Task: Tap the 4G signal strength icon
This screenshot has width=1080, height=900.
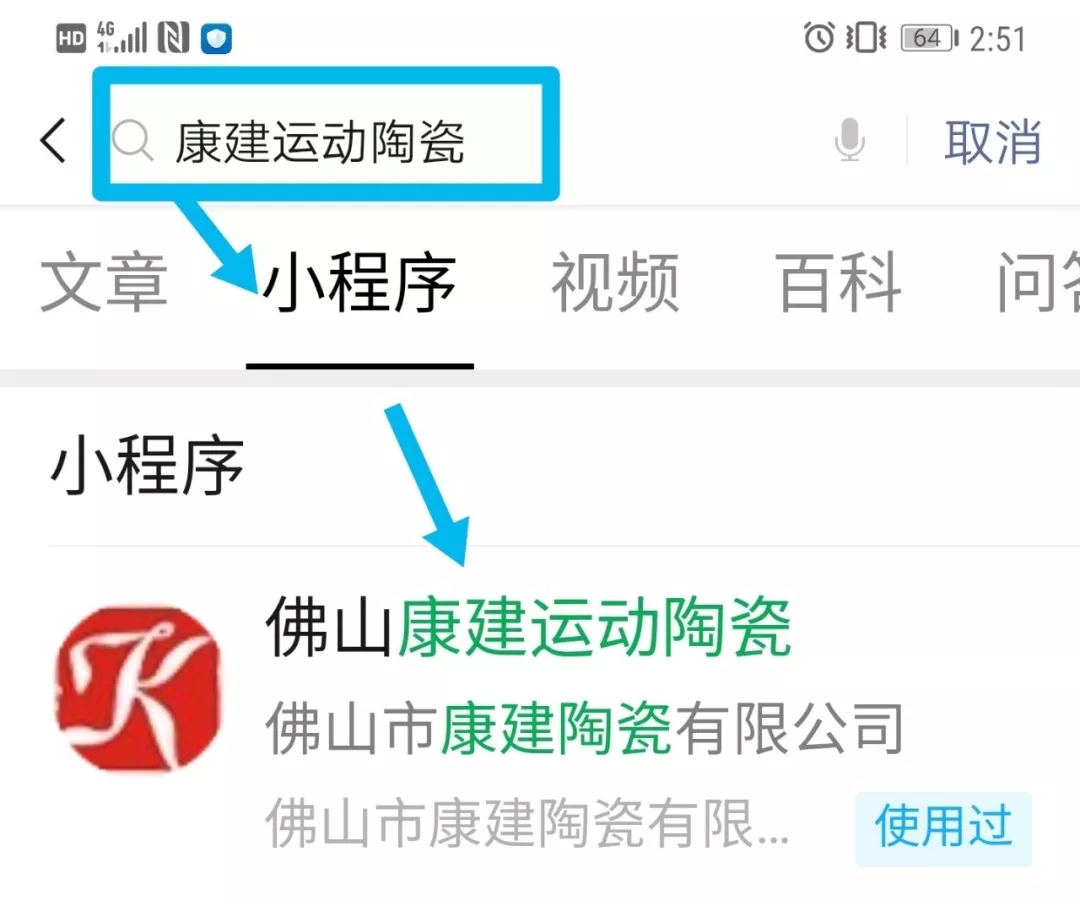Action: (122, 37)
